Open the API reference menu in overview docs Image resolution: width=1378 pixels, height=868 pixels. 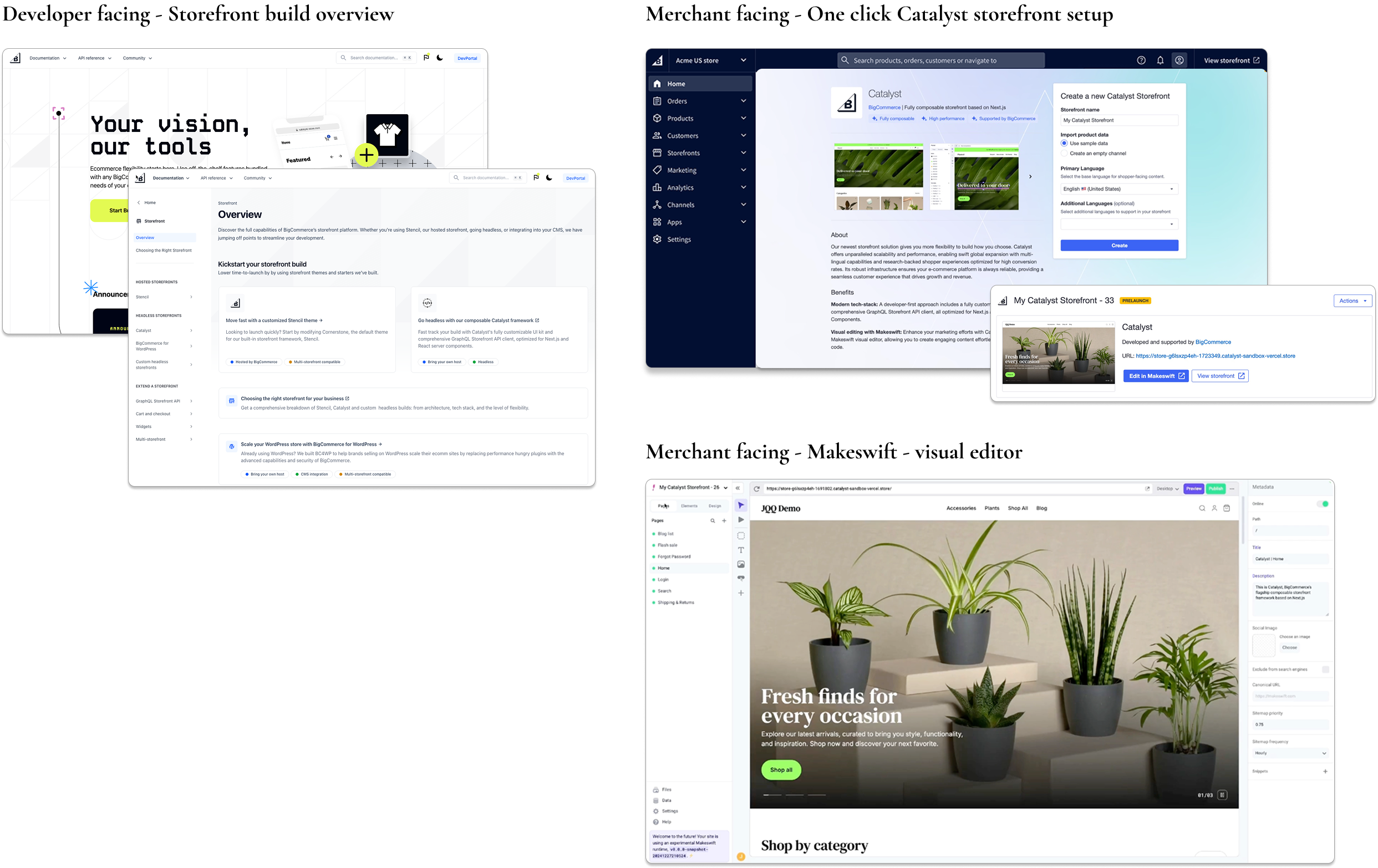[216, 178]
